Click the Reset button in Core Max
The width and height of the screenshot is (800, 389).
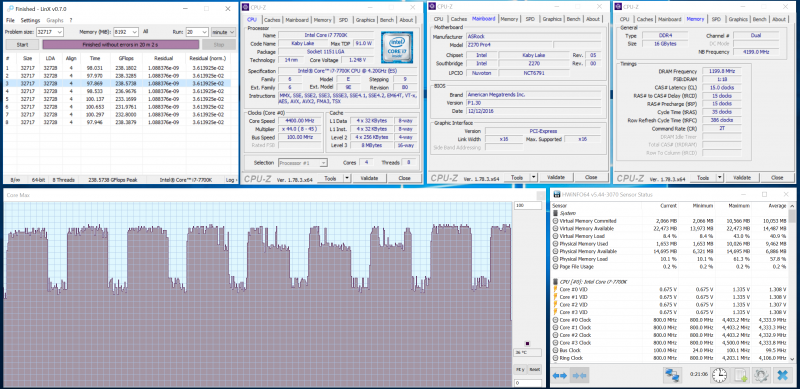click(x=534, y=369)
